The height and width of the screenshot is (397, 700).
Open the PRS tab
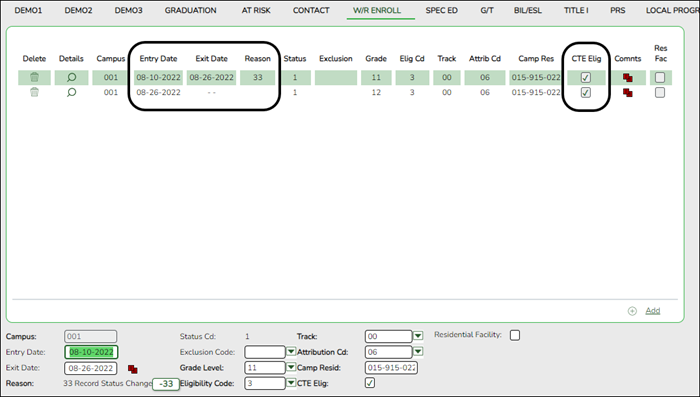(x=617, y=10)
